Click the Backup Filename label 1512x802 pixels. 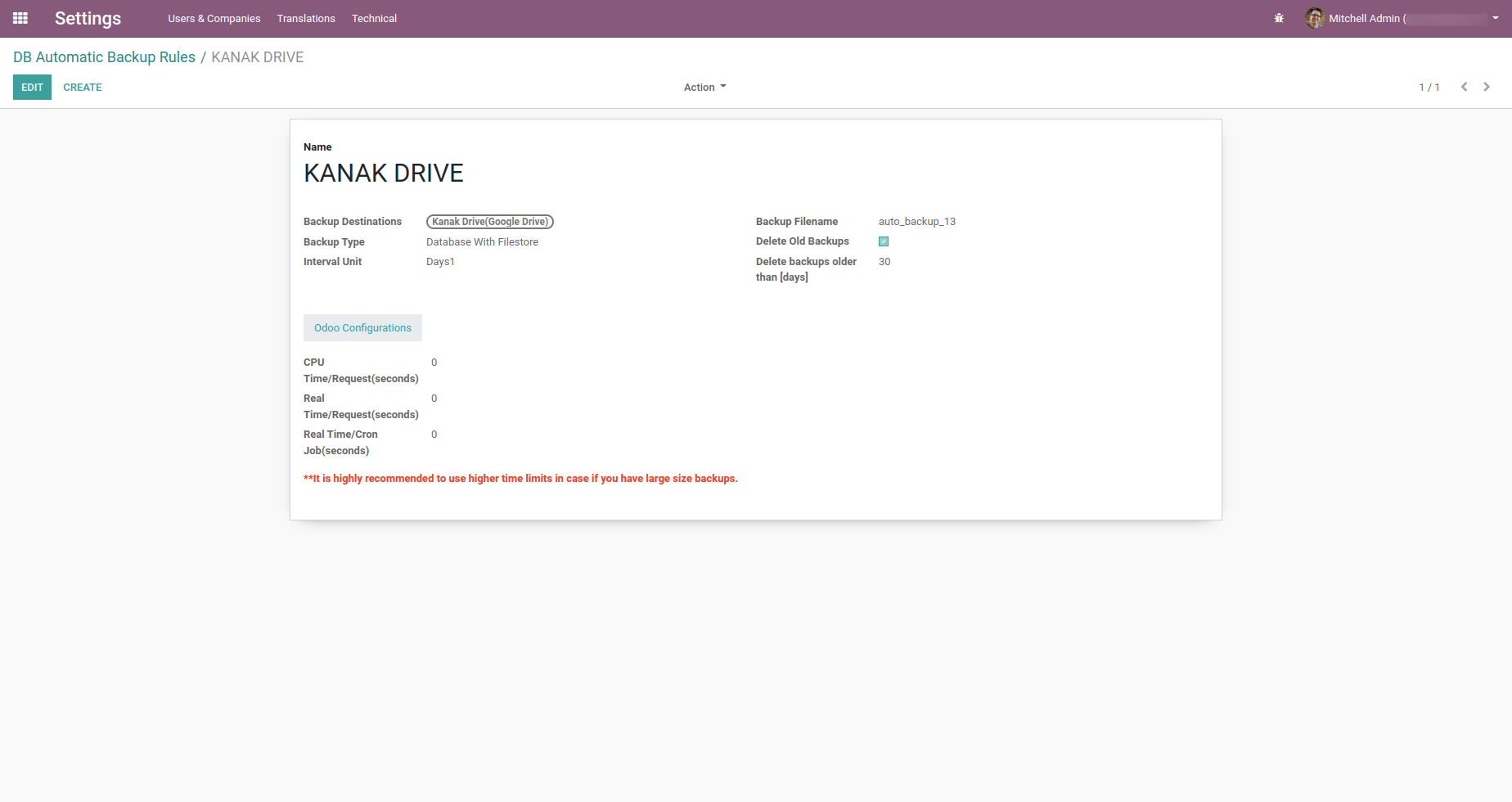(x=797, y=222)
